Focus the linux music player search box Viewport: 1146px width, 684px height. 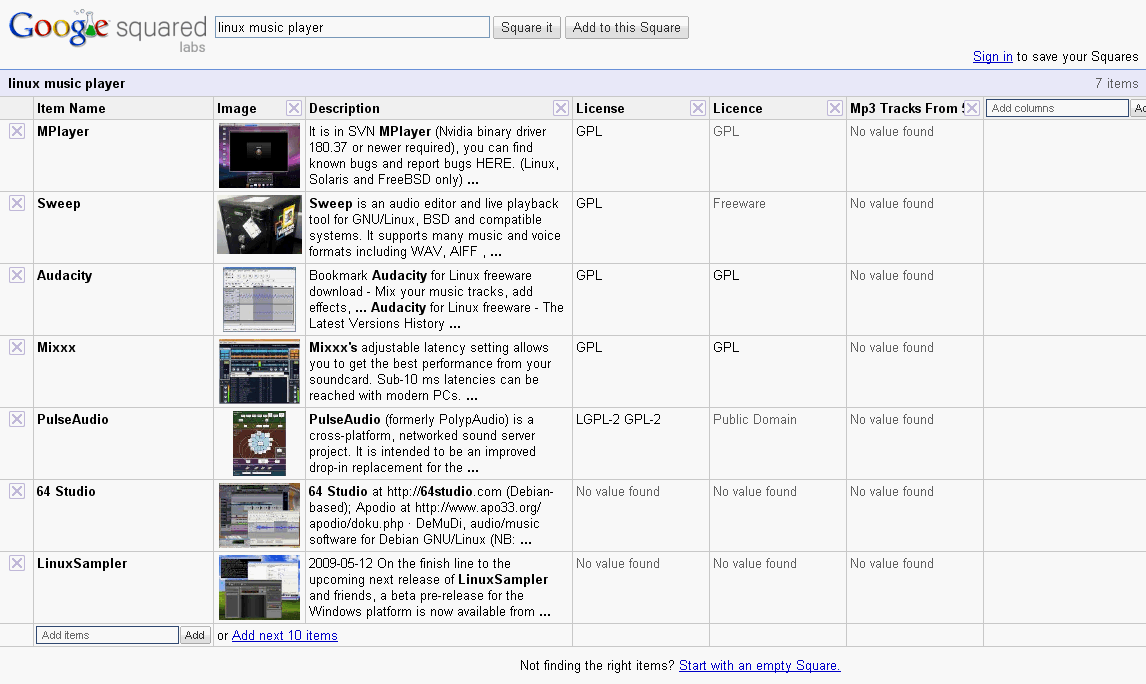tap(352, 28)
